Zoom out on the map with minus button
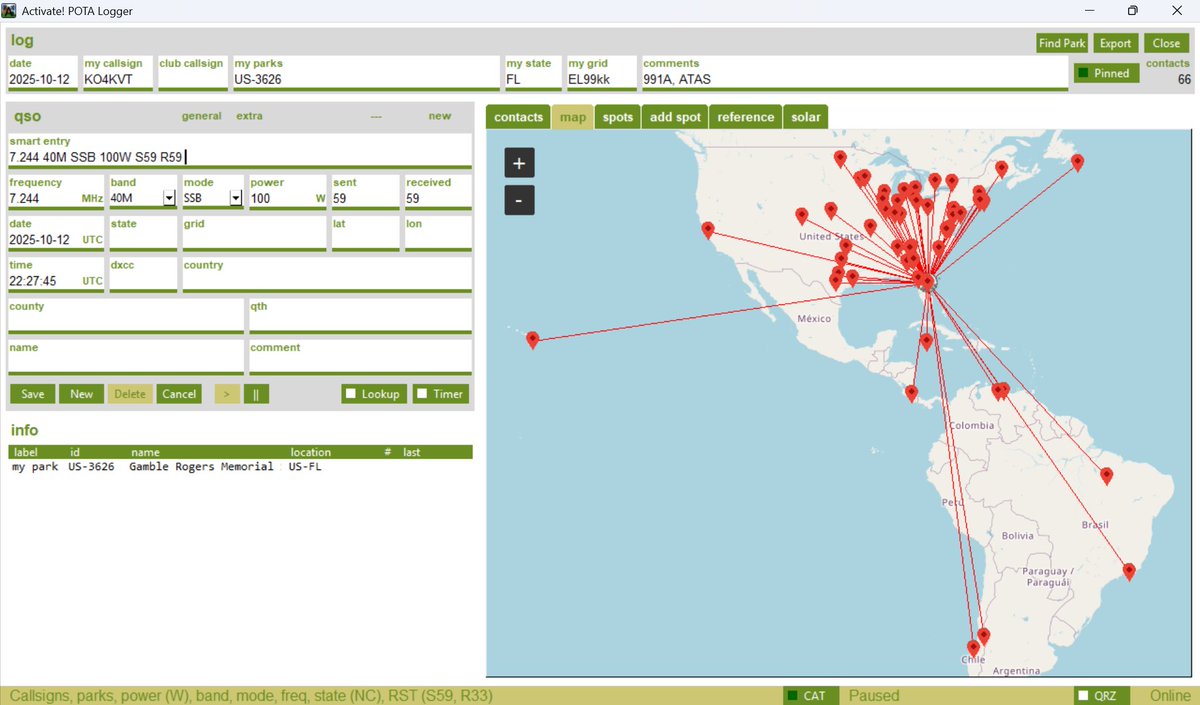The width and height of the screenshot is (1200, 705). point(519,200)
